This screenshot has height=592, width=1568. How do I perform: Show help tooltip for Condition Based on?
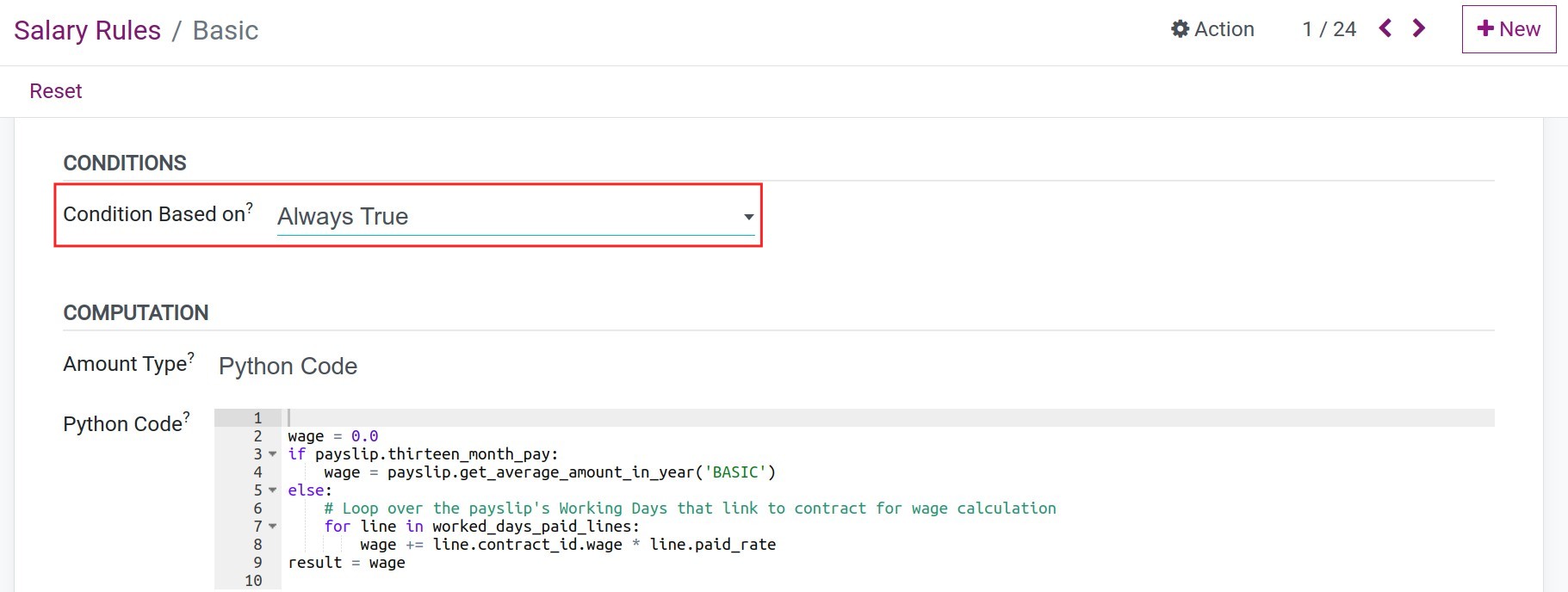[250, 207]
